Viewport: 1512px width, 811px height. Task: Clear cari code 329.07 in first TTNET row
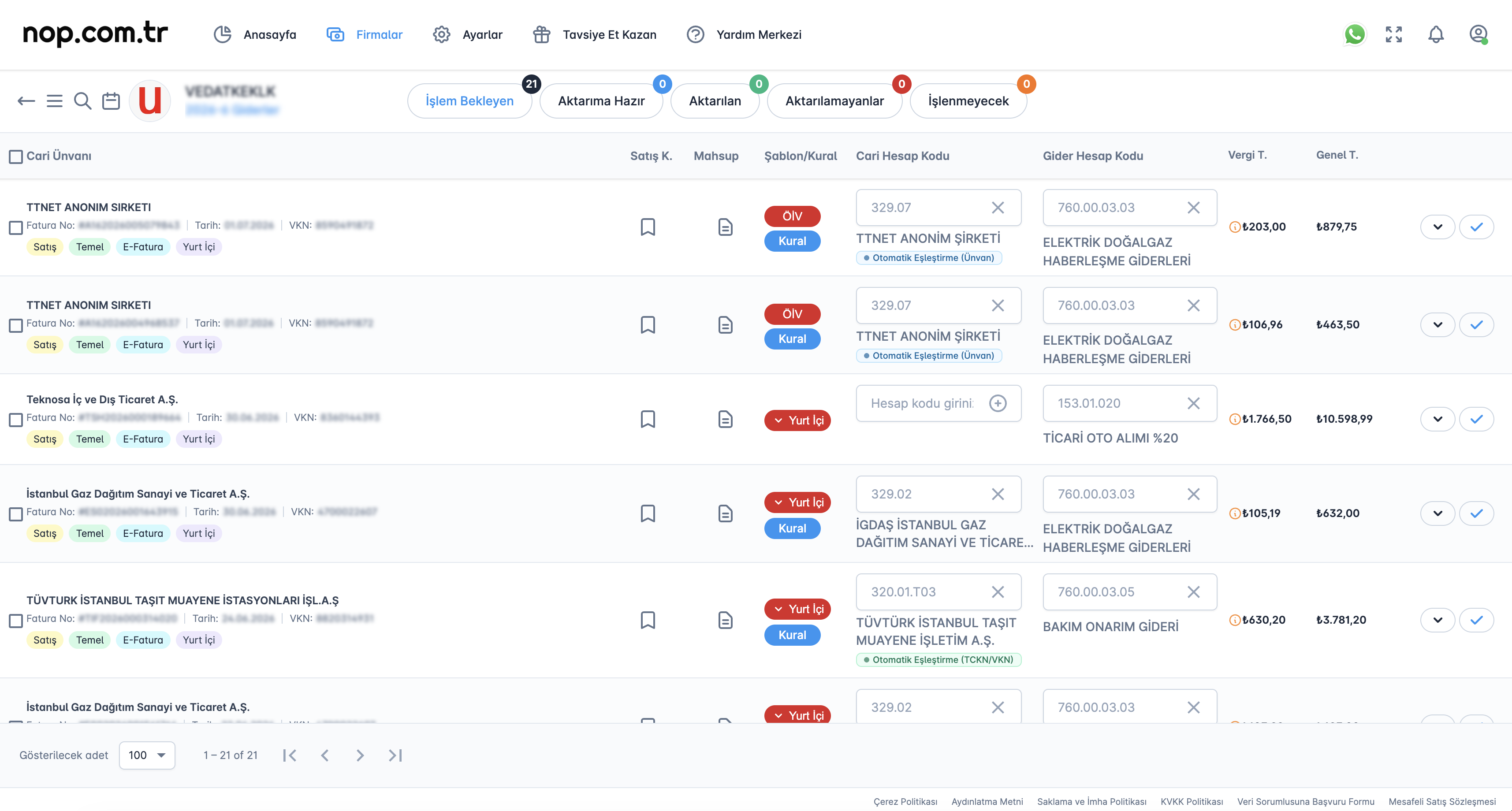[x=998, y=208]
